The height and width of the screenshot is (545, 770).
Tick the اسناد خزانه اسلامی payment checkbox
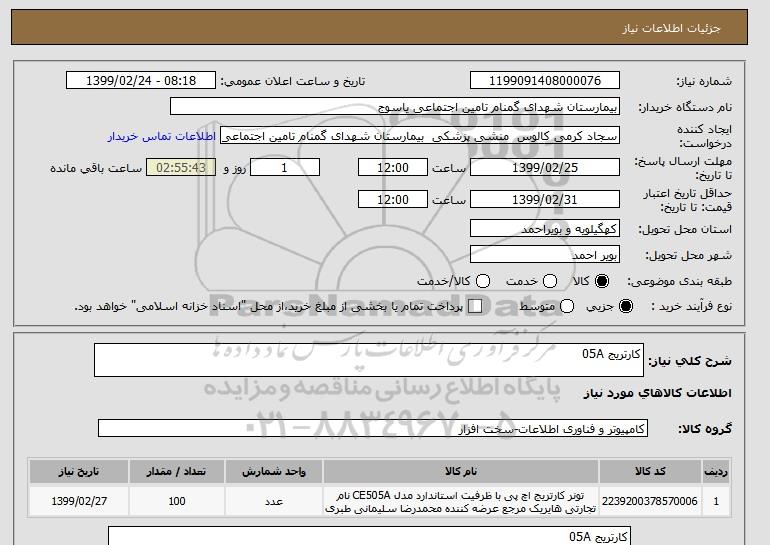point(475,307)
